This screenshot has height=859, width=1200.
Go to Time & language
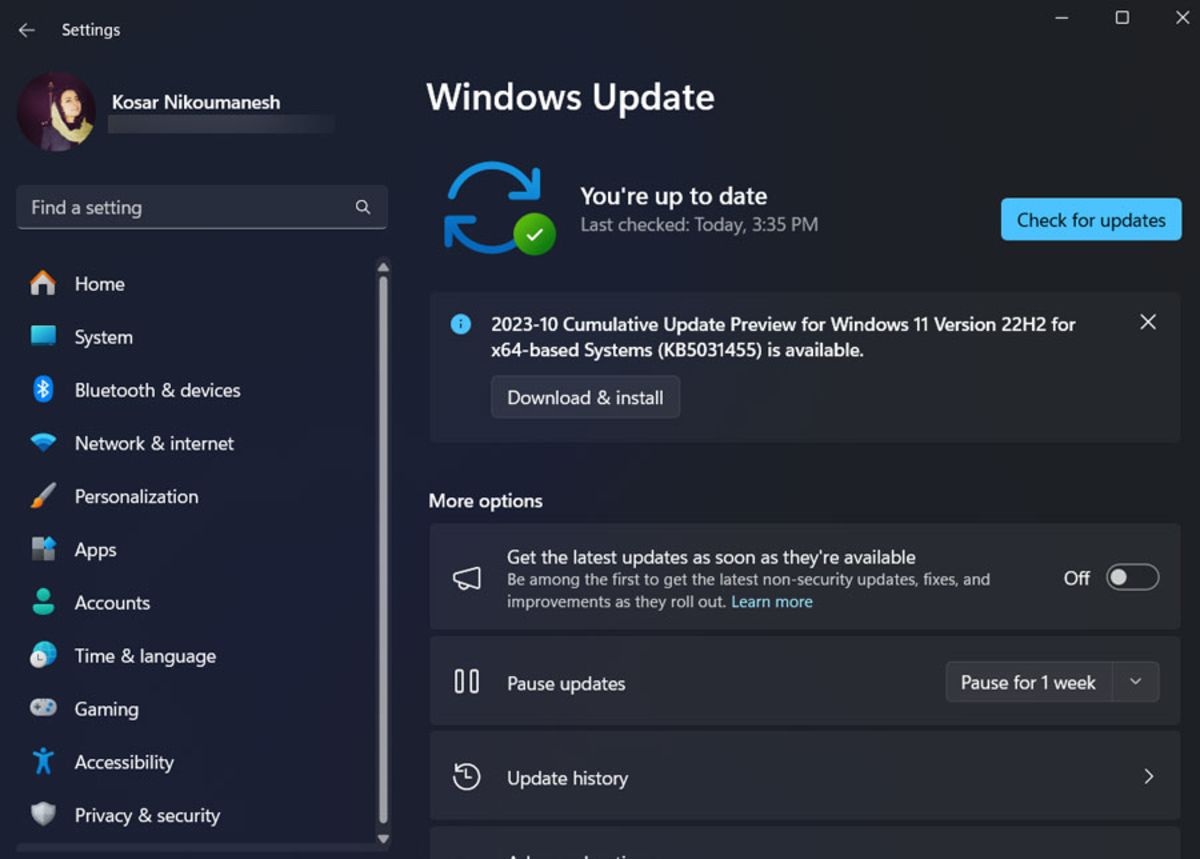(x=198, y=656)
